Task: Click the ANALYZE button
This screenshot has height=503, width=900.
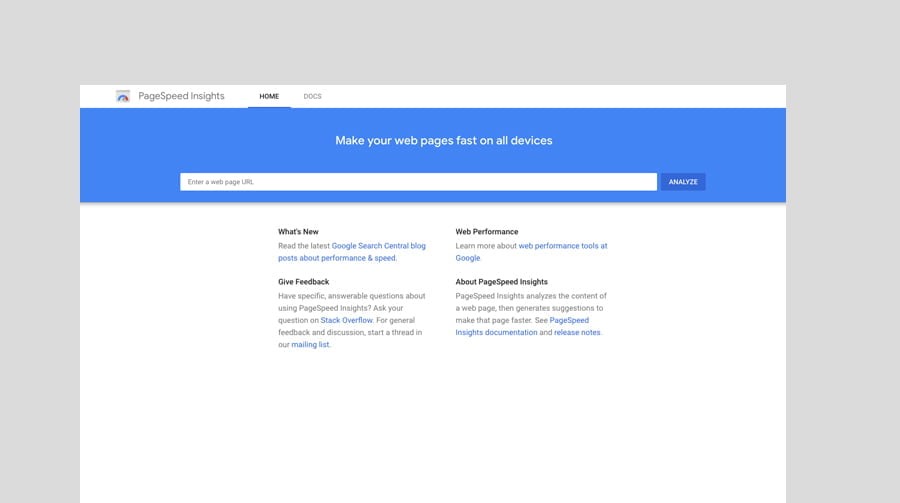Action: [683, 182]
